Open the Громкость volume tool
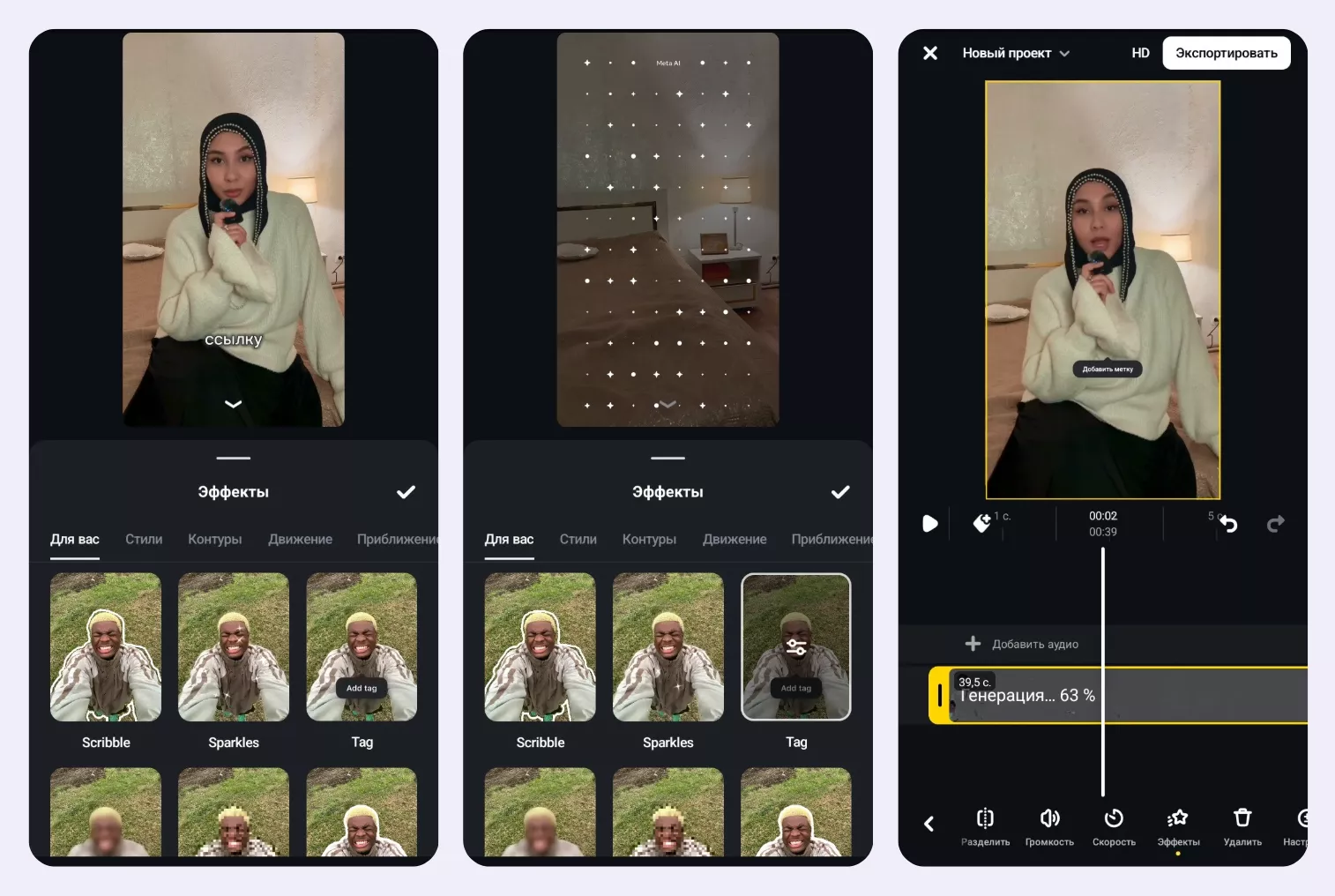 click(1049, 826)
